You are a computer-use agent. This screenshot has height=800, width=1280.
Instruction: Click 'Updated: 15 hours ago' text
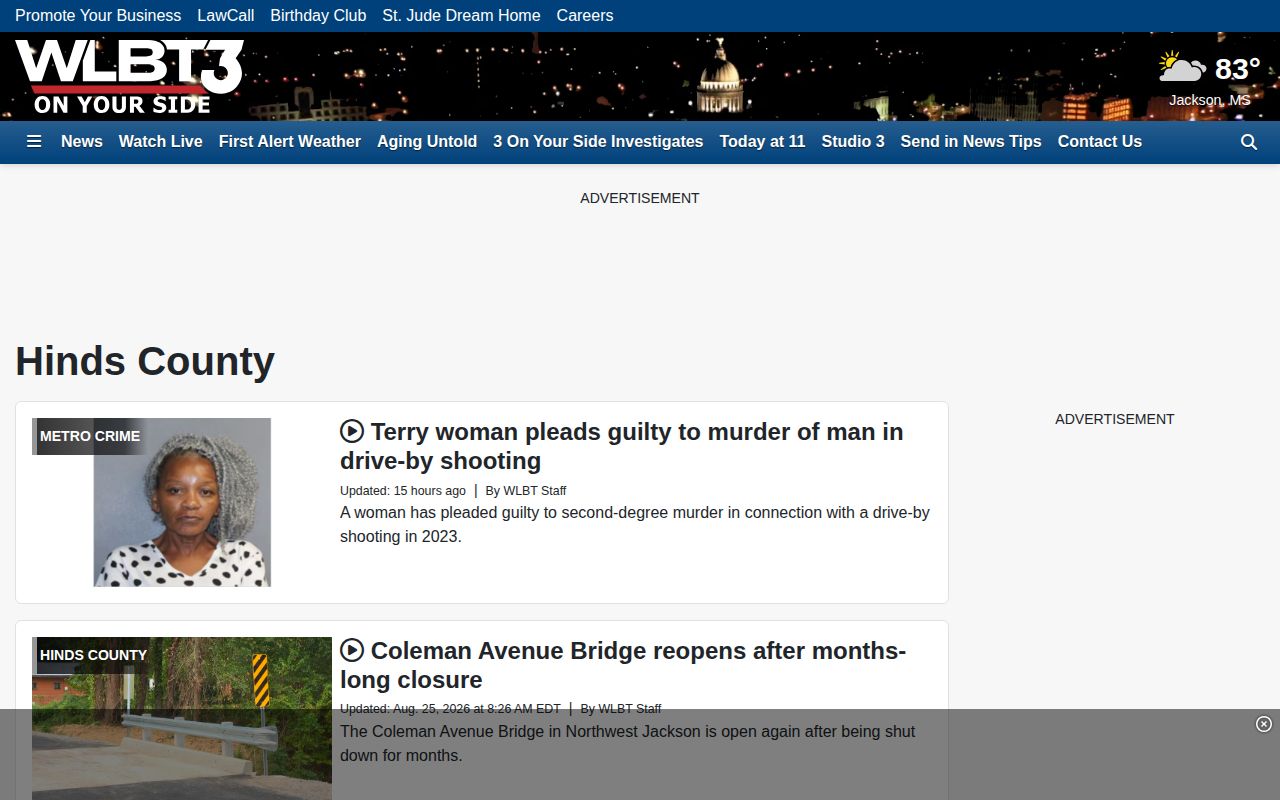[403, 491]
